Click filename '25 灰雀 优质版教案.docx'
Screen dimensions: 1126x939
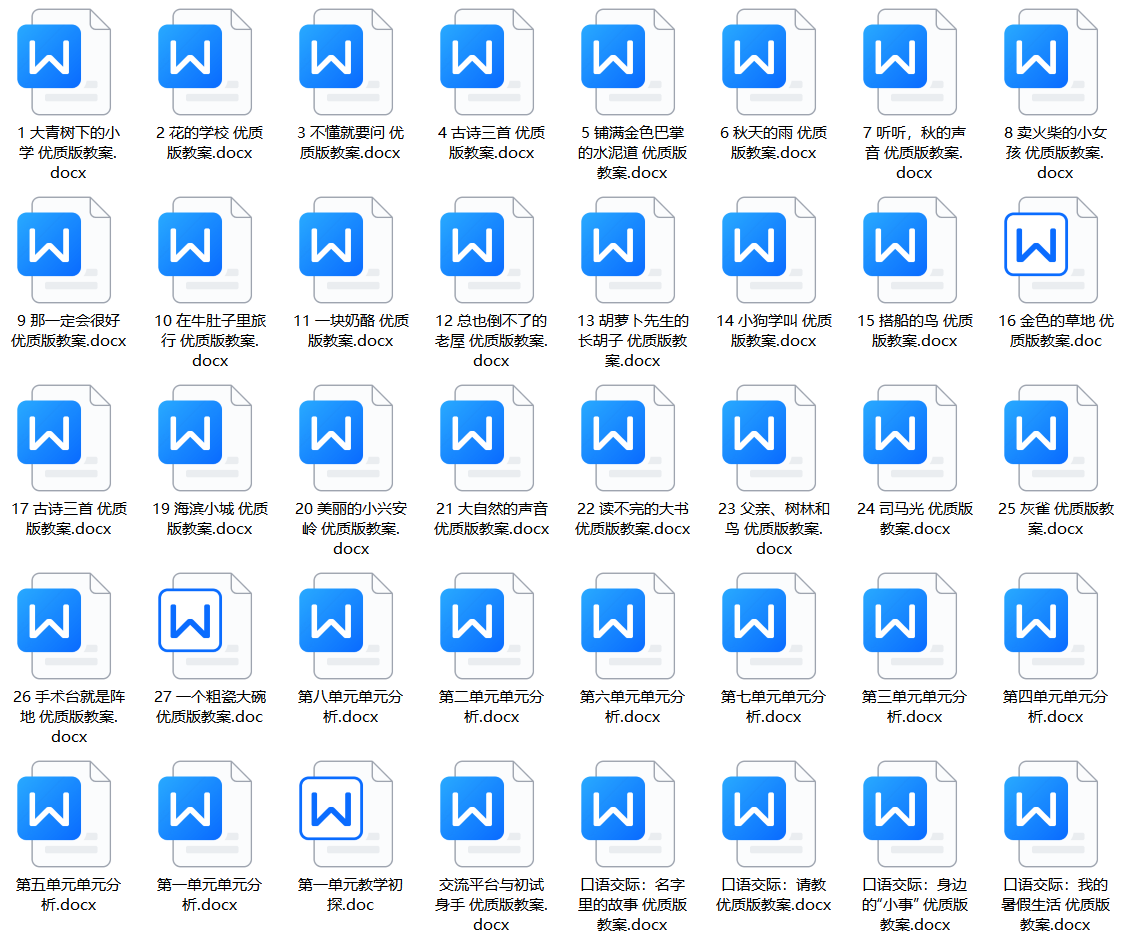(1056, 519)
